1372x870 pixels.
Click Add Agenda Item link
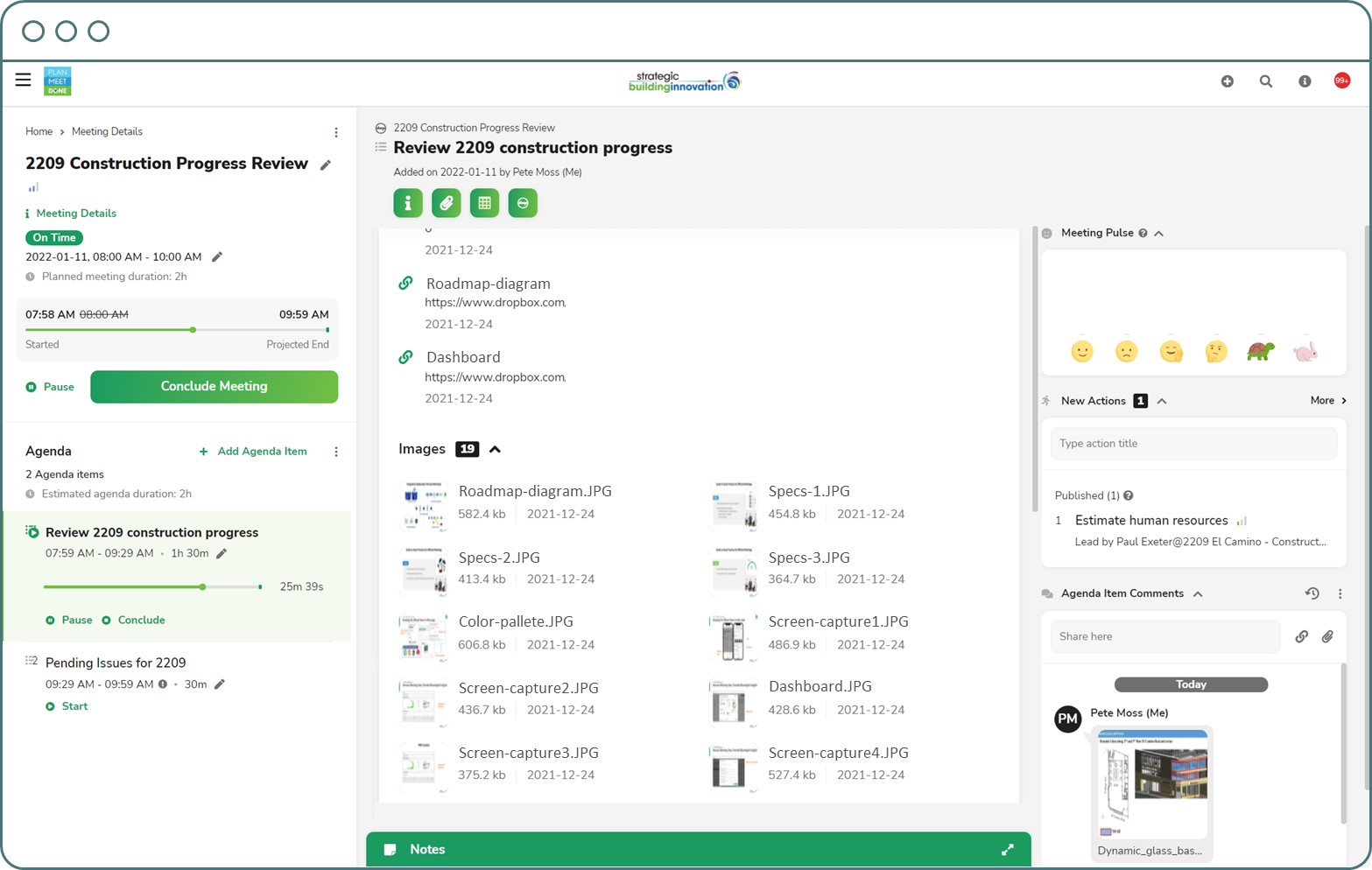253,452
